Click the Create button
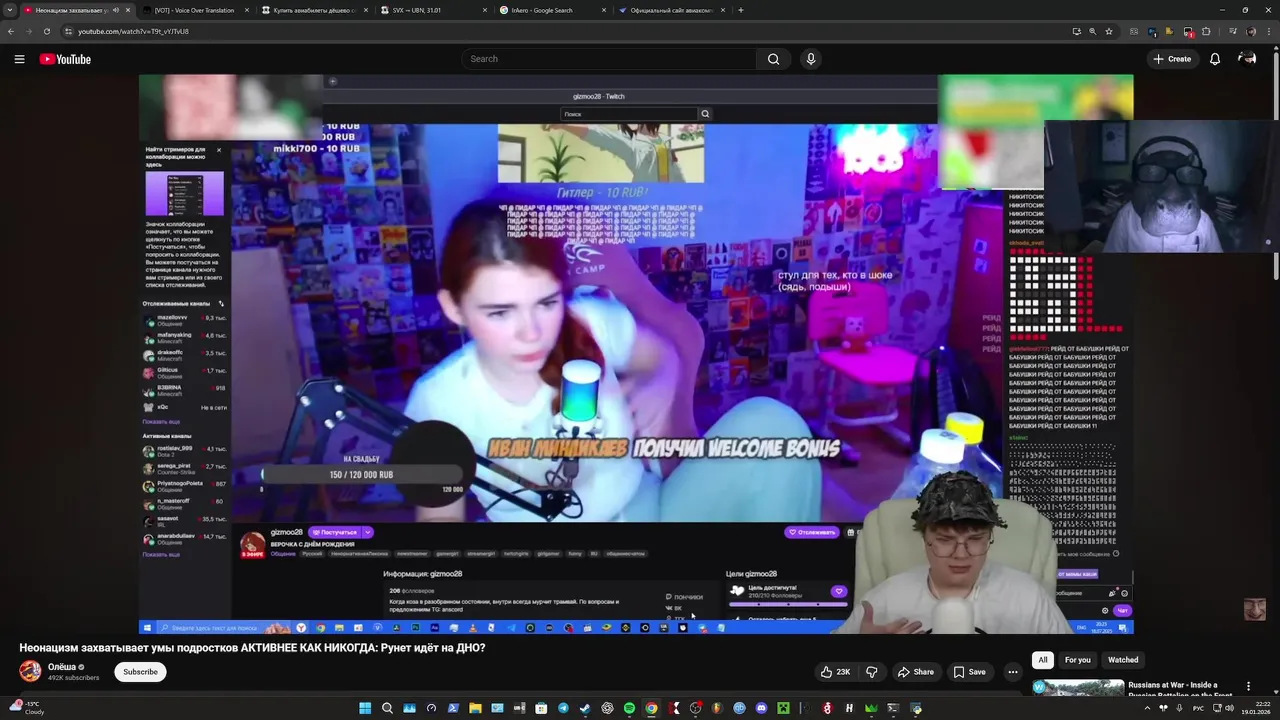Screen dimensions: 1280x720 click(1172, 59)
